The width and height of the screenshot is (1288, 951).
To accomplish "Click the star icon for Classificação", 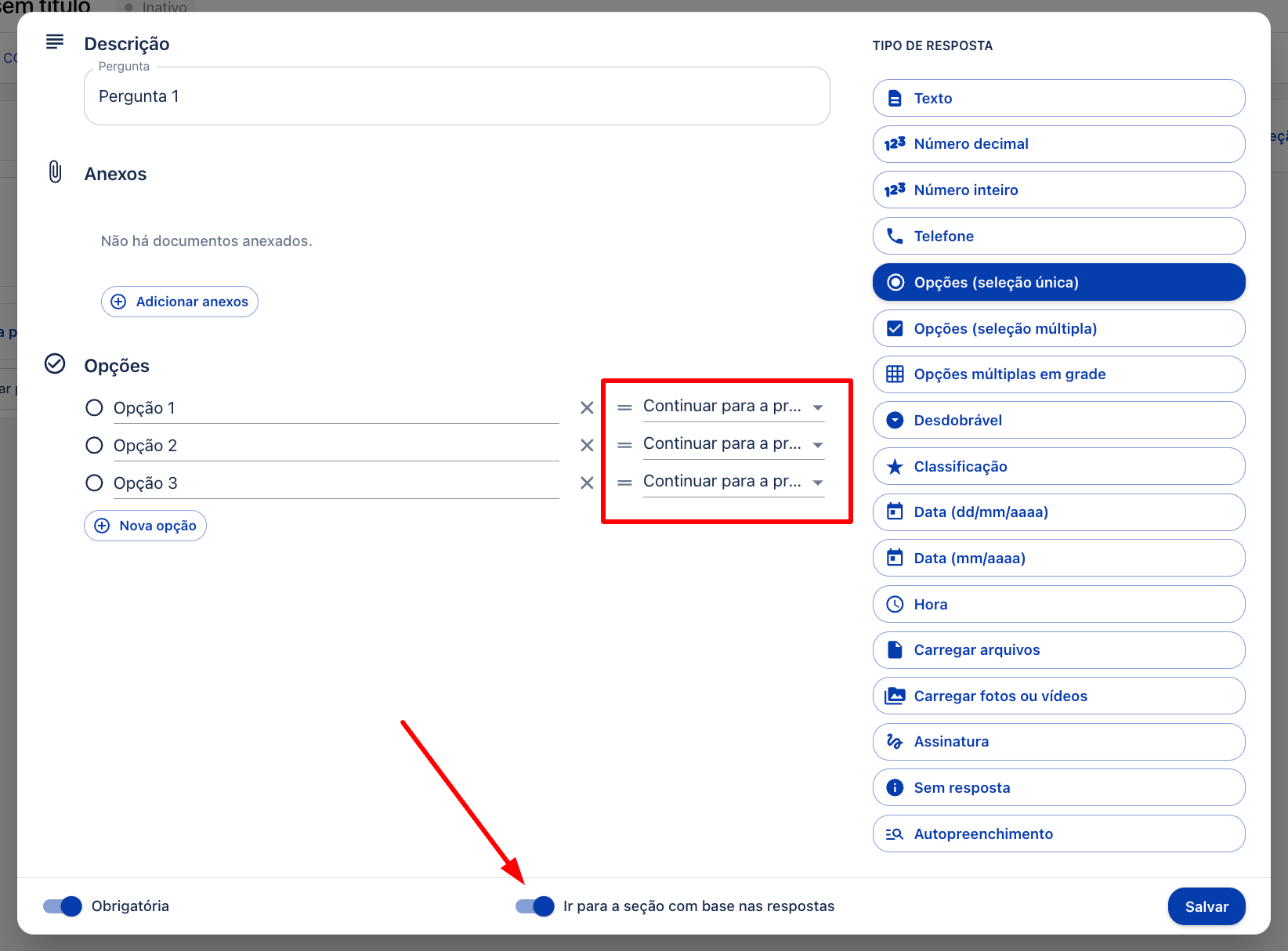I will pos(895,467).
